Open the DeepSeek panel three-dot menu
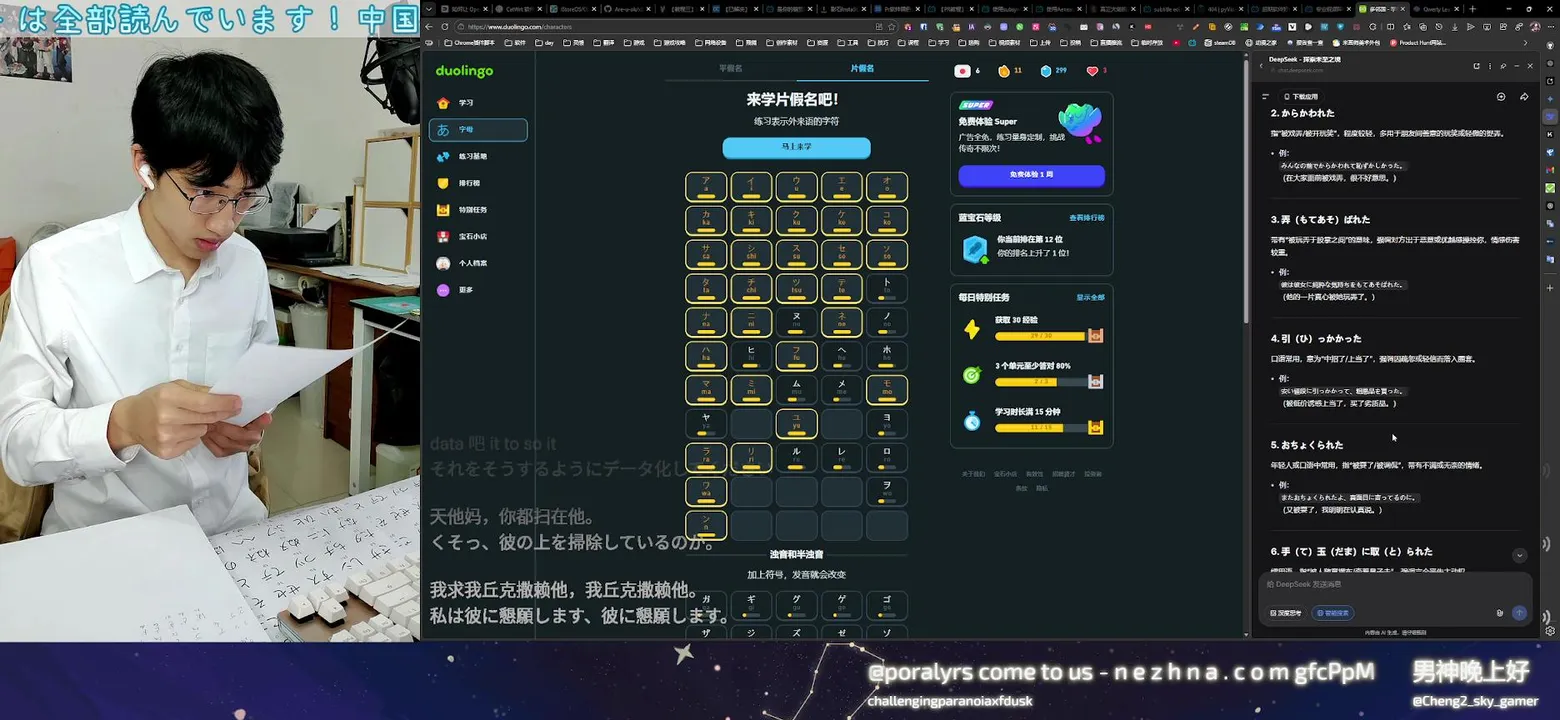 1490,66
